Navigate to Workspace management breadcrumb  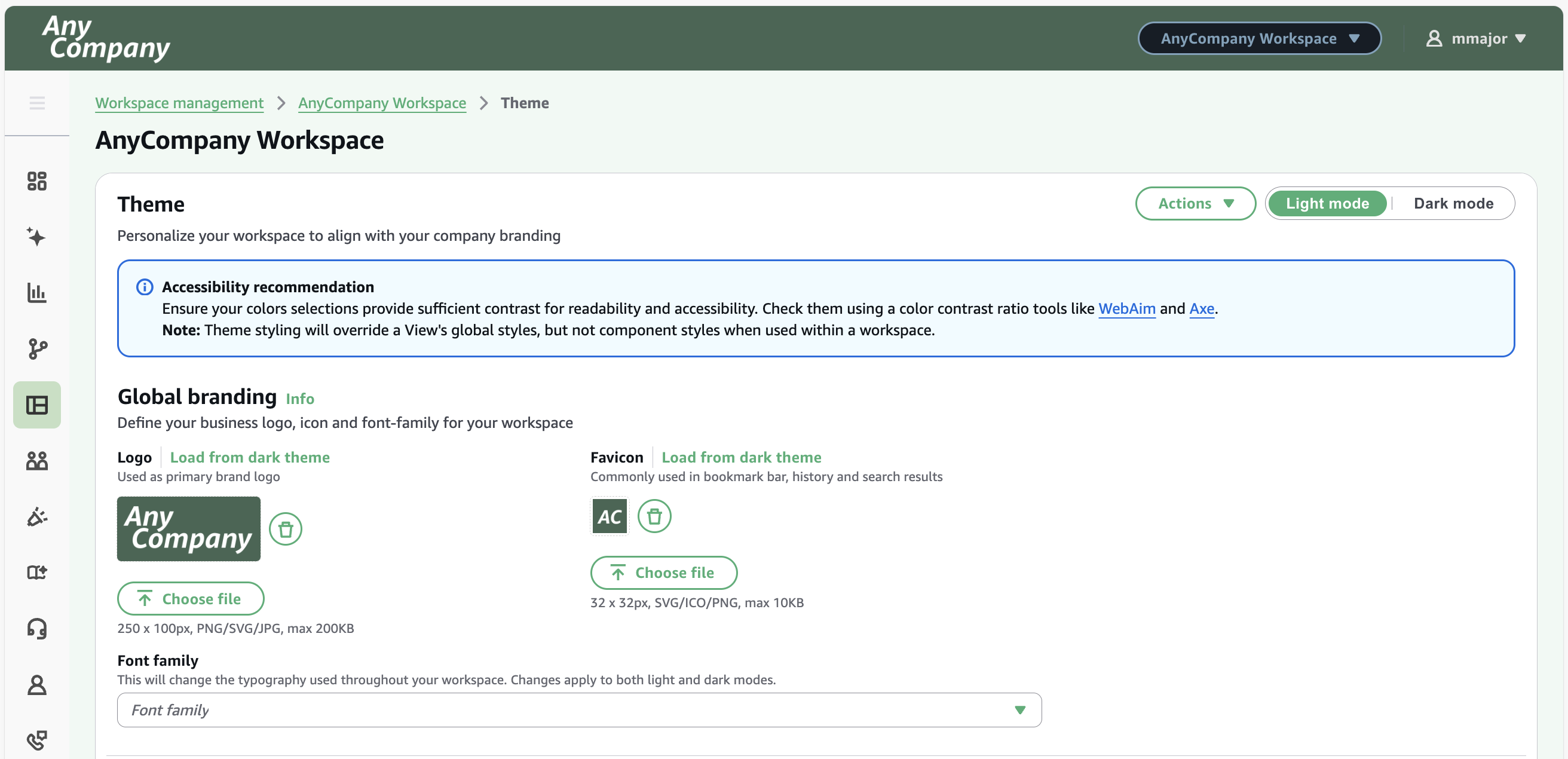click(179, 103)
